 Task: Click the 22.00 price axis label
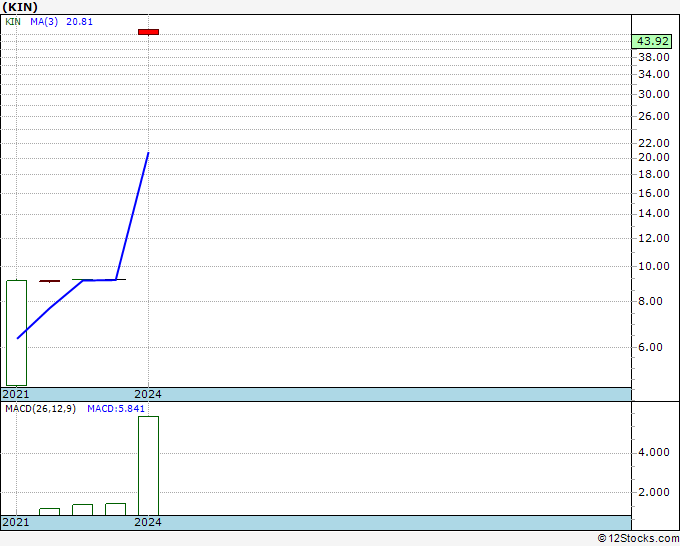pyautogui.click(x=654, y=143)
